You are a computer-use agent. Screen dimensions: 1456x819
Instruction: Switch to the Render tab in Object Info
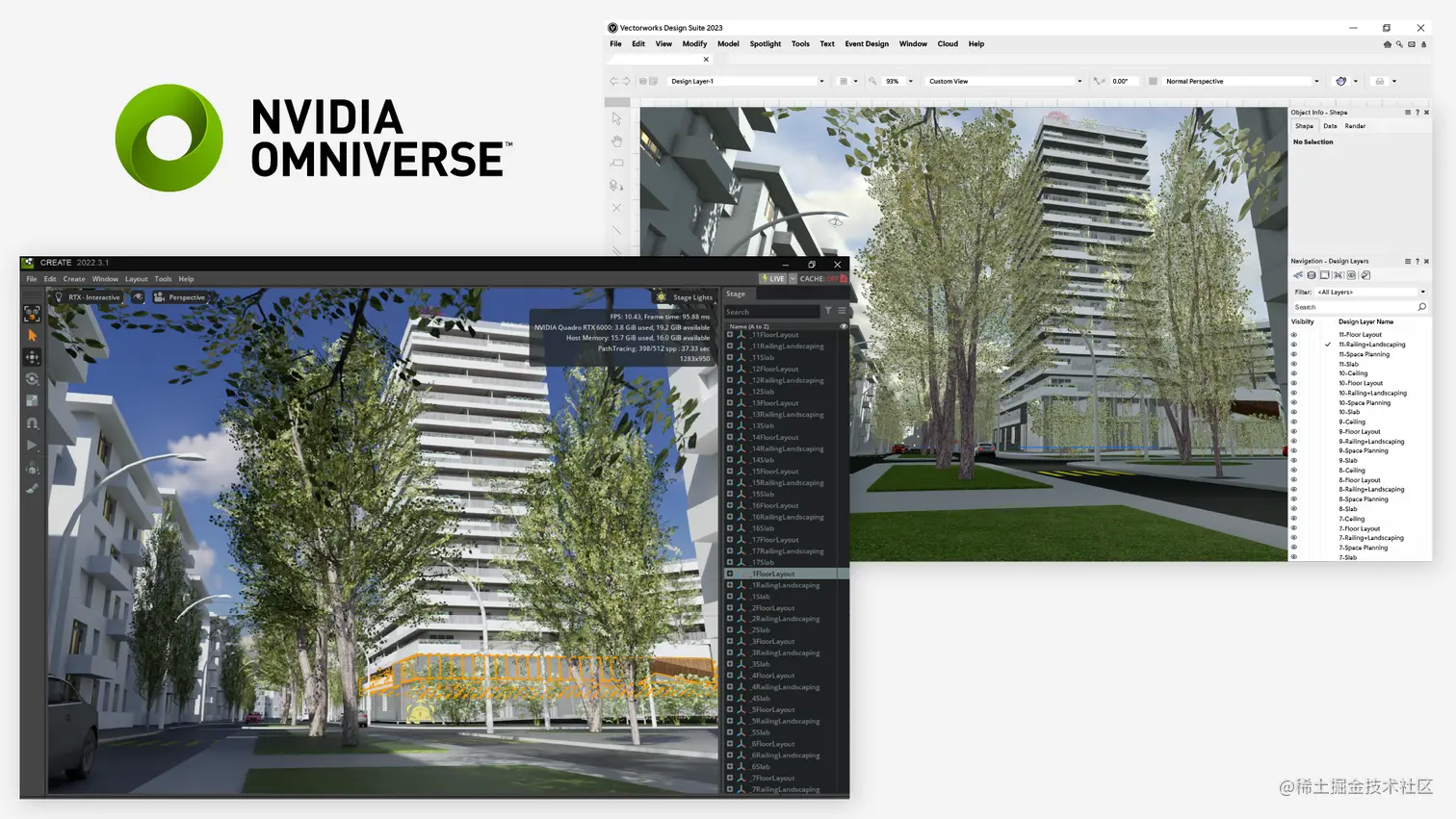[1355, 125]
